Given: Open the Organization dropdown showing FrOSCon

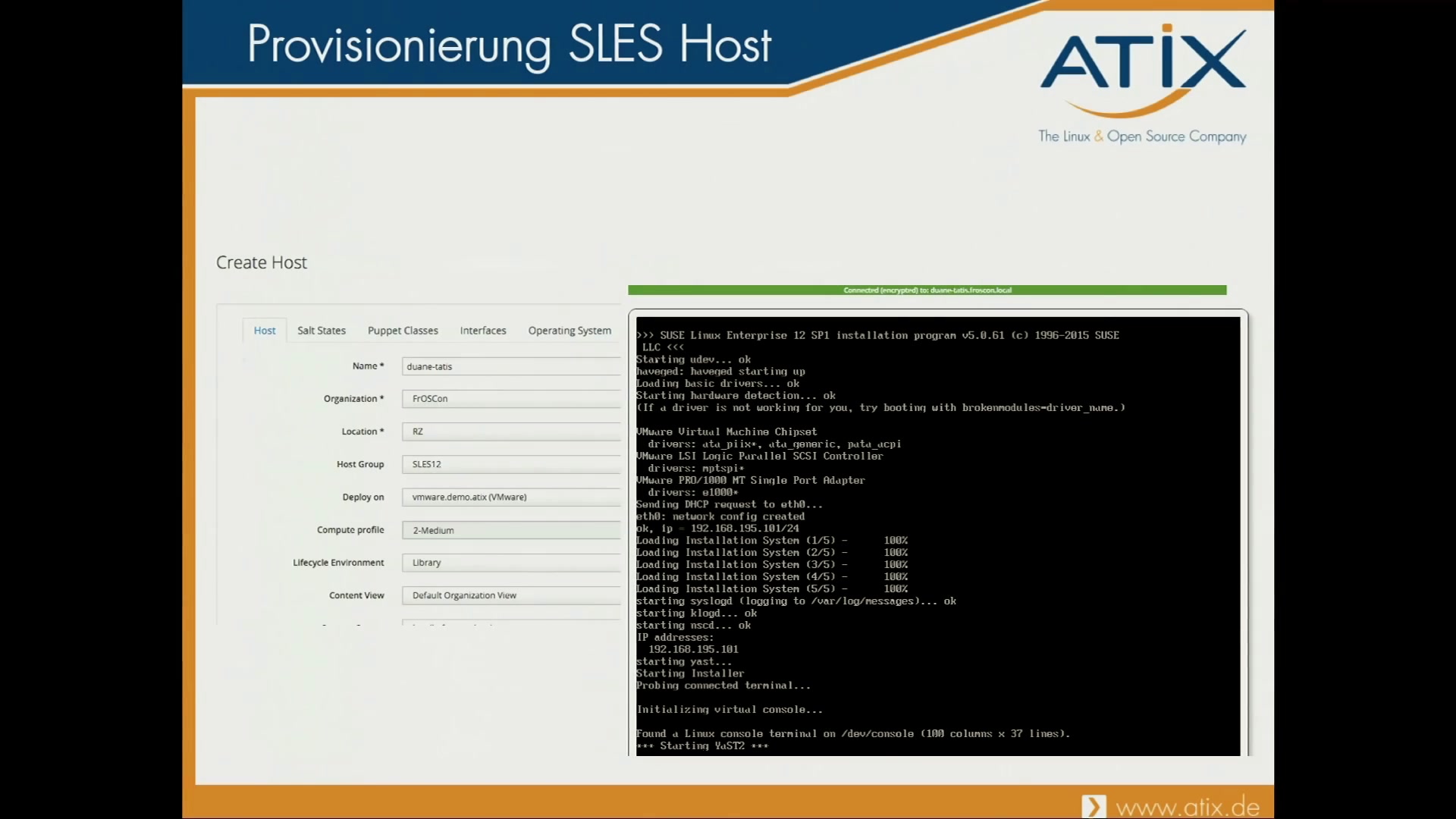Looking at the screenshot, I should pyautogui.click(x=511, y=399).
